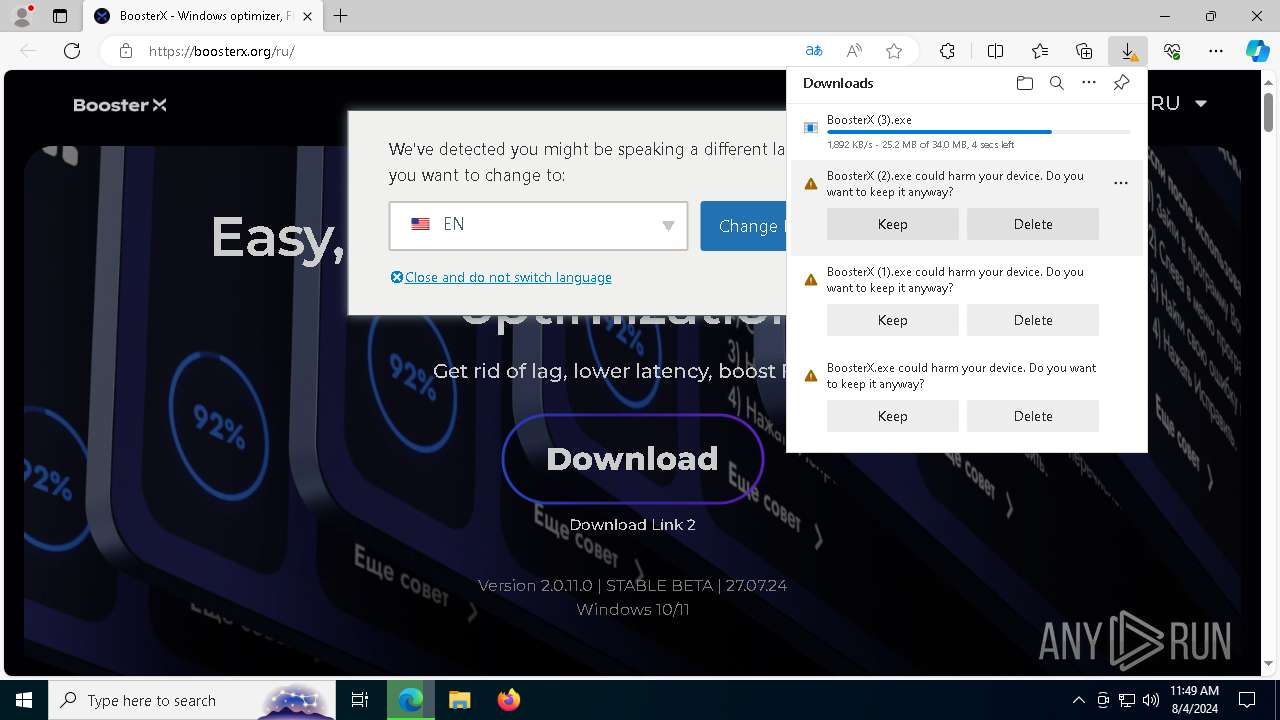Open the Extensions puzzle icon
Screen dimensions: 1280x720
947,51
